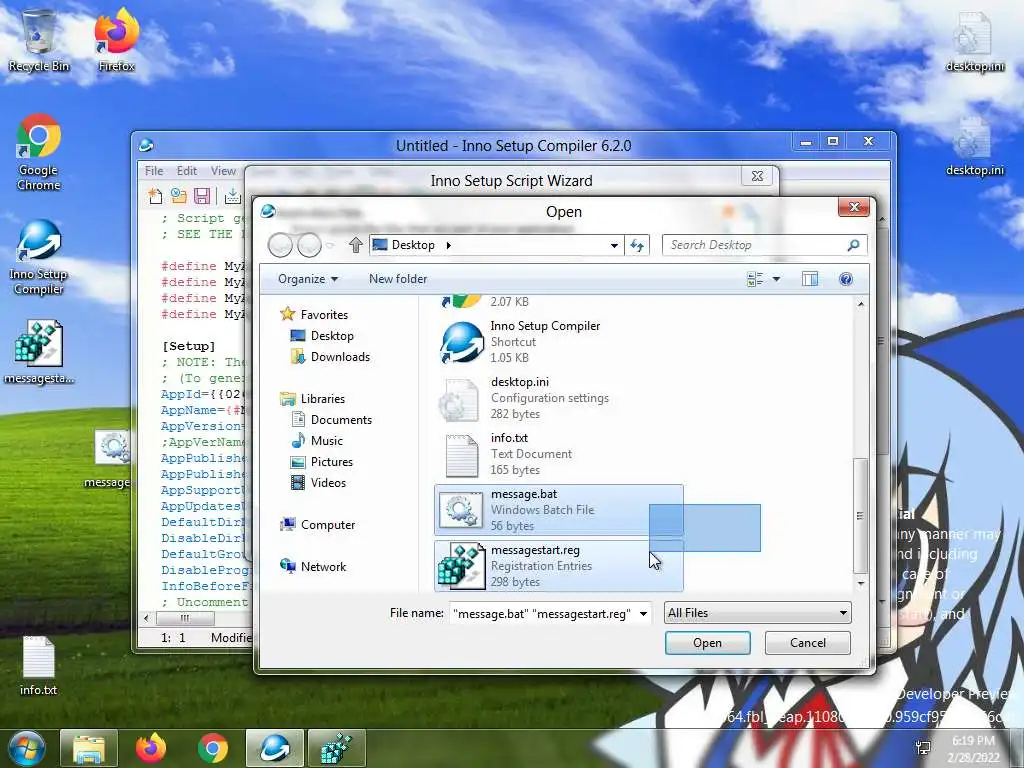The image size is (1024, 768).
Task: Open the Recycle Bin desktop icon
Action: (x=39, y=40)
